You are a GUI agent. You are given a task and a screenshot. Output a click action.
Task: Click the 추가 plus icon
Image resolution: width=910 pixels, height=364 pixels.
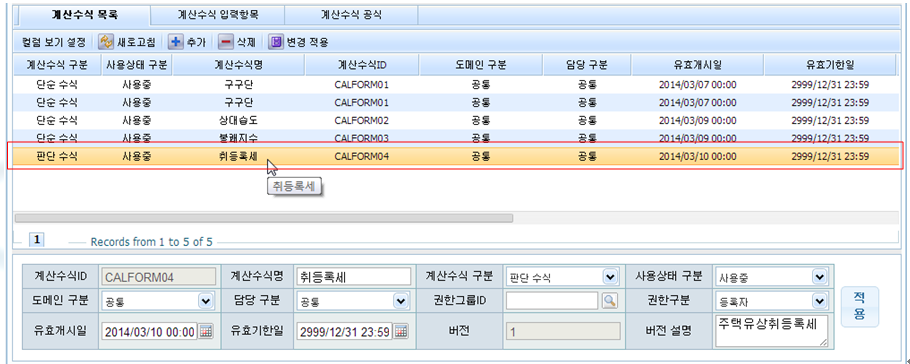pyautogui.click(x=176, y=42)
